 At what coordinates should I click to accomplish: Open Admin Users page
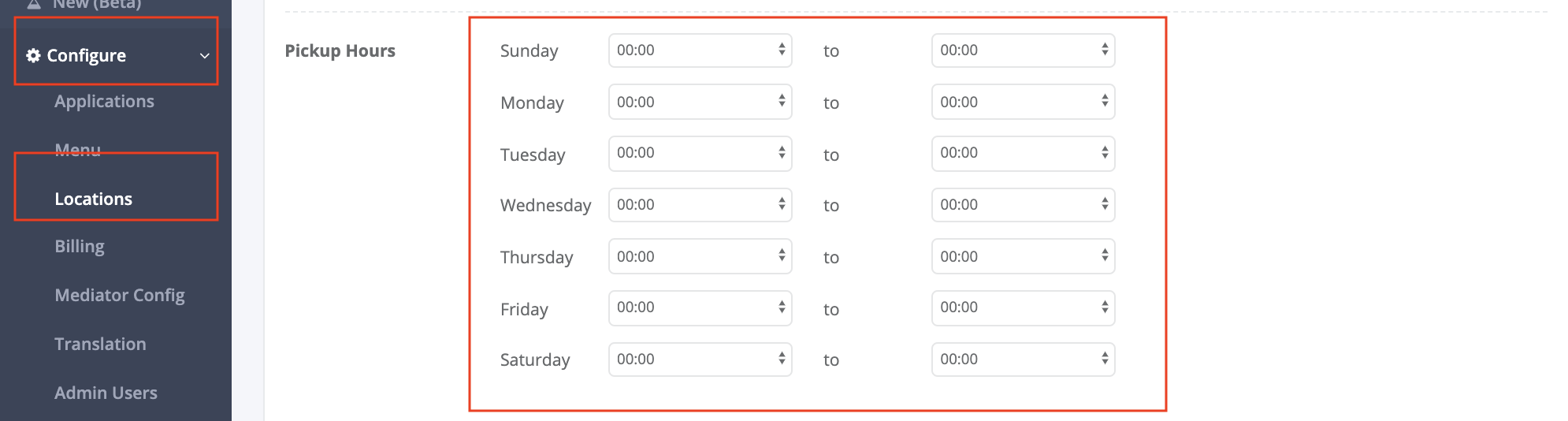[x=106, y=393]
